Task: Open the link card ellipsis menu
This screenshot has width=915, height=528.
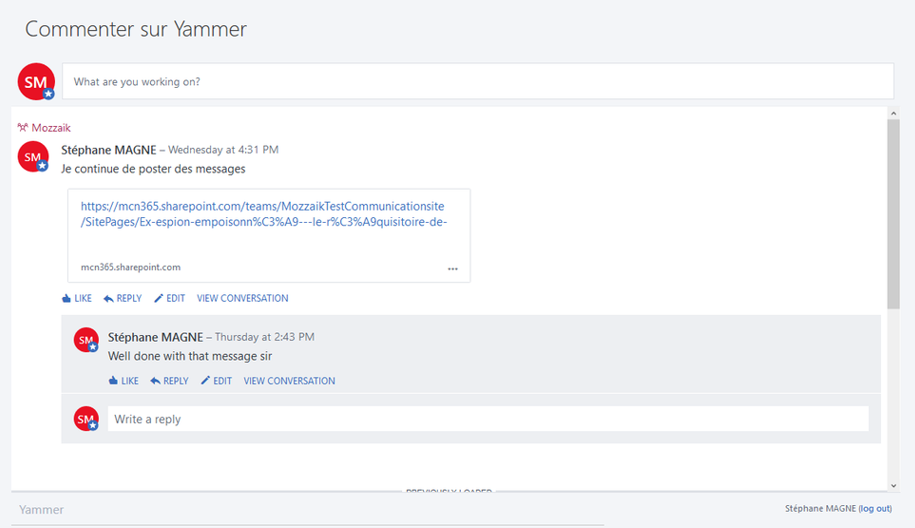Action: [x=453, y=269]
